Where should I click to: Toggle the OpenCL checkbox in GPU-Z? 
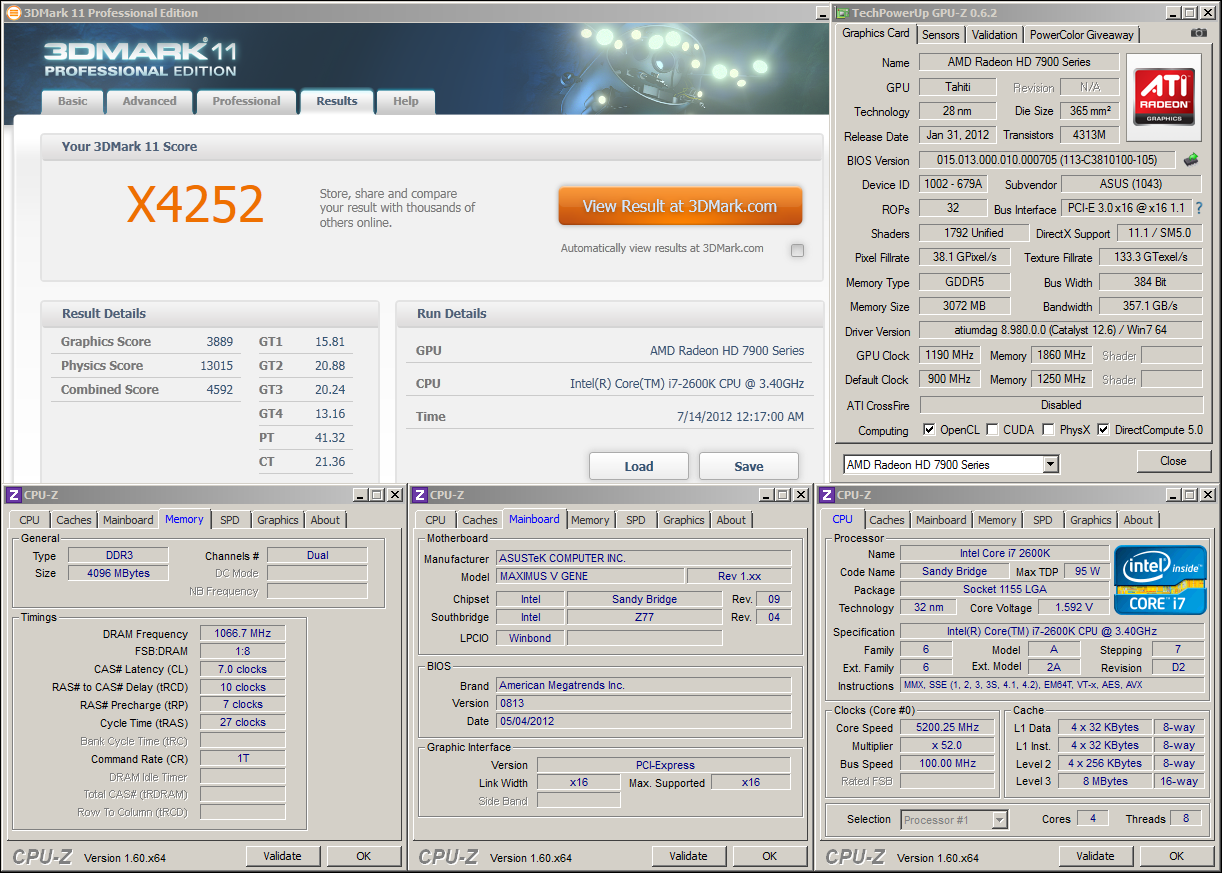click(x=929, y=430)
